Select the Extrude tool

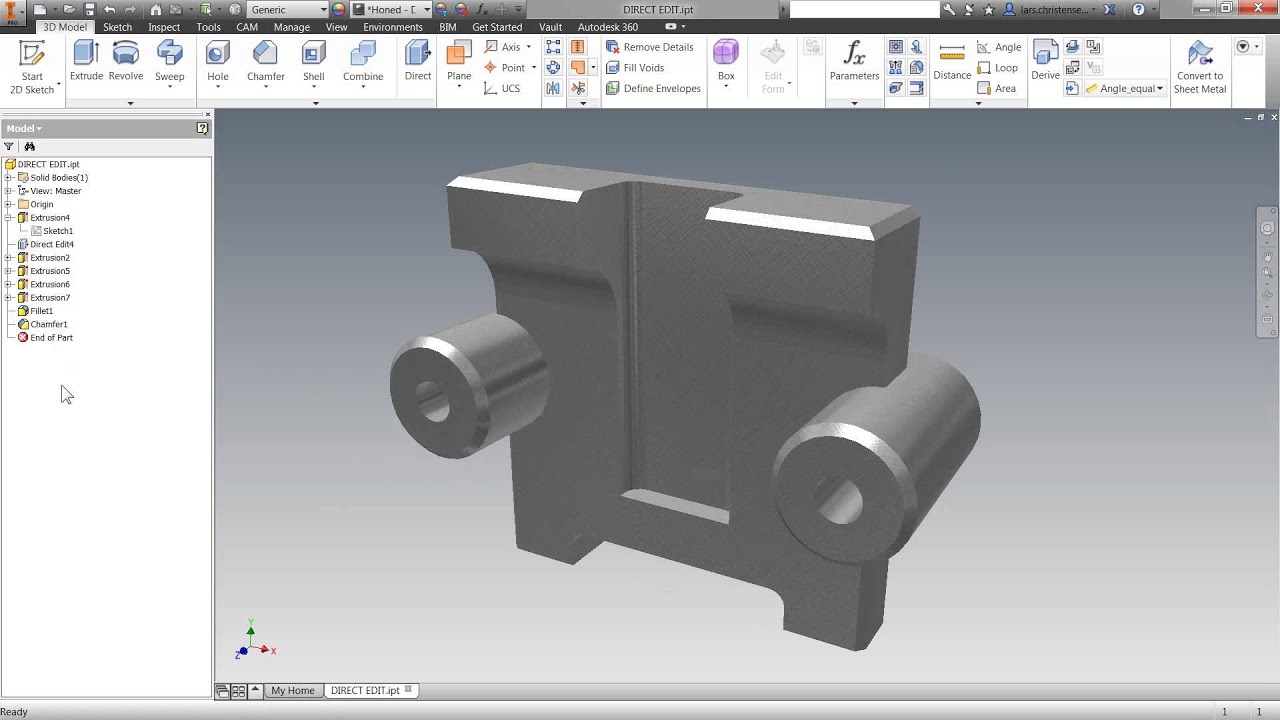86,62
